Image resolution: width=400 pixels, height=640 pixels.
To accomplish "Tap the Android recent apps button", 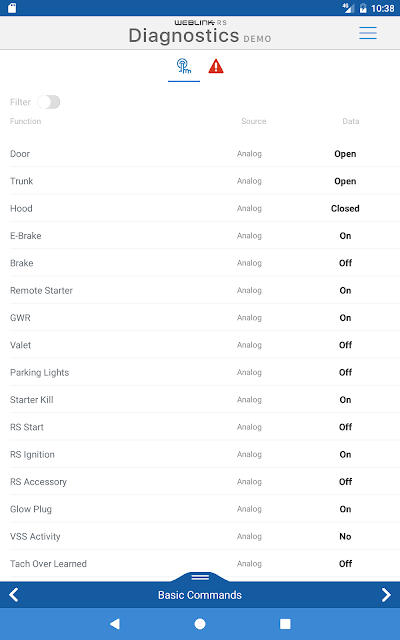I will [285, 624].
